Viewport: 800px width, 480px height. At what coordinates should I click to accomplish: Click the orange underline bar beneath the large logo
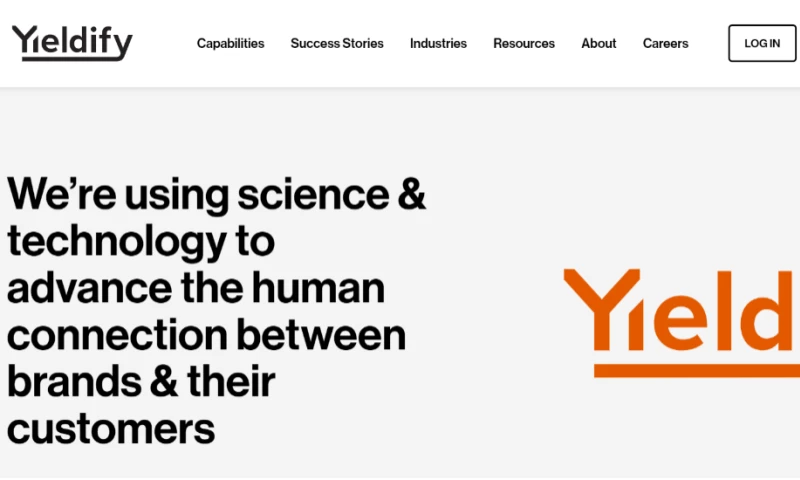pyautogui.click(x=696, y=370)
